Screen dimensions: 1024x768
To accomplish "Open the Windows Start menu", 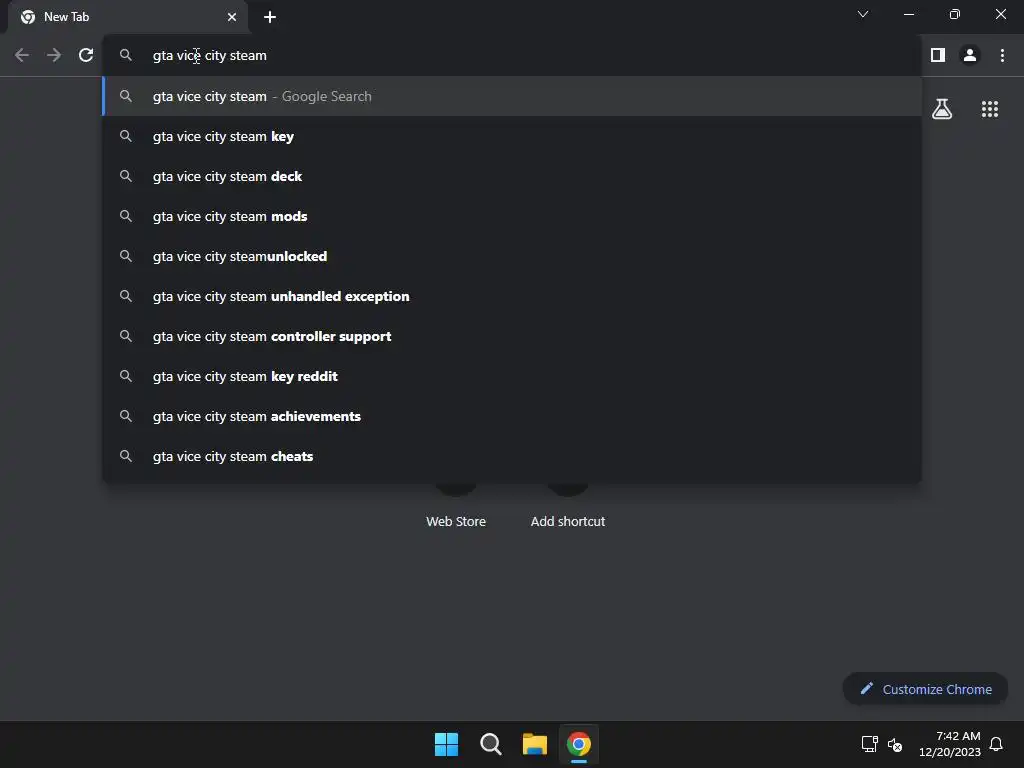I will [x=447, y=744].
